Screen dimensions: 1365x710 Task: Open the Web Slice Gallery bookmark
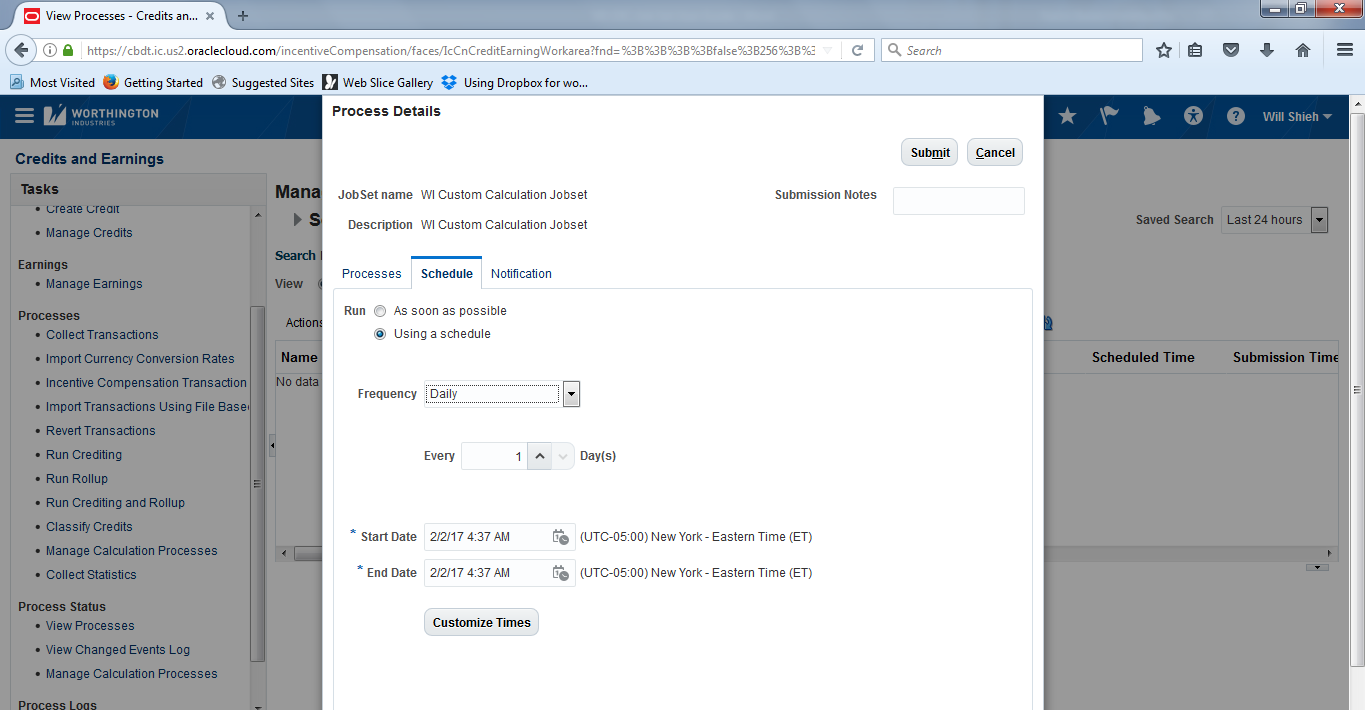click(378, 83)
